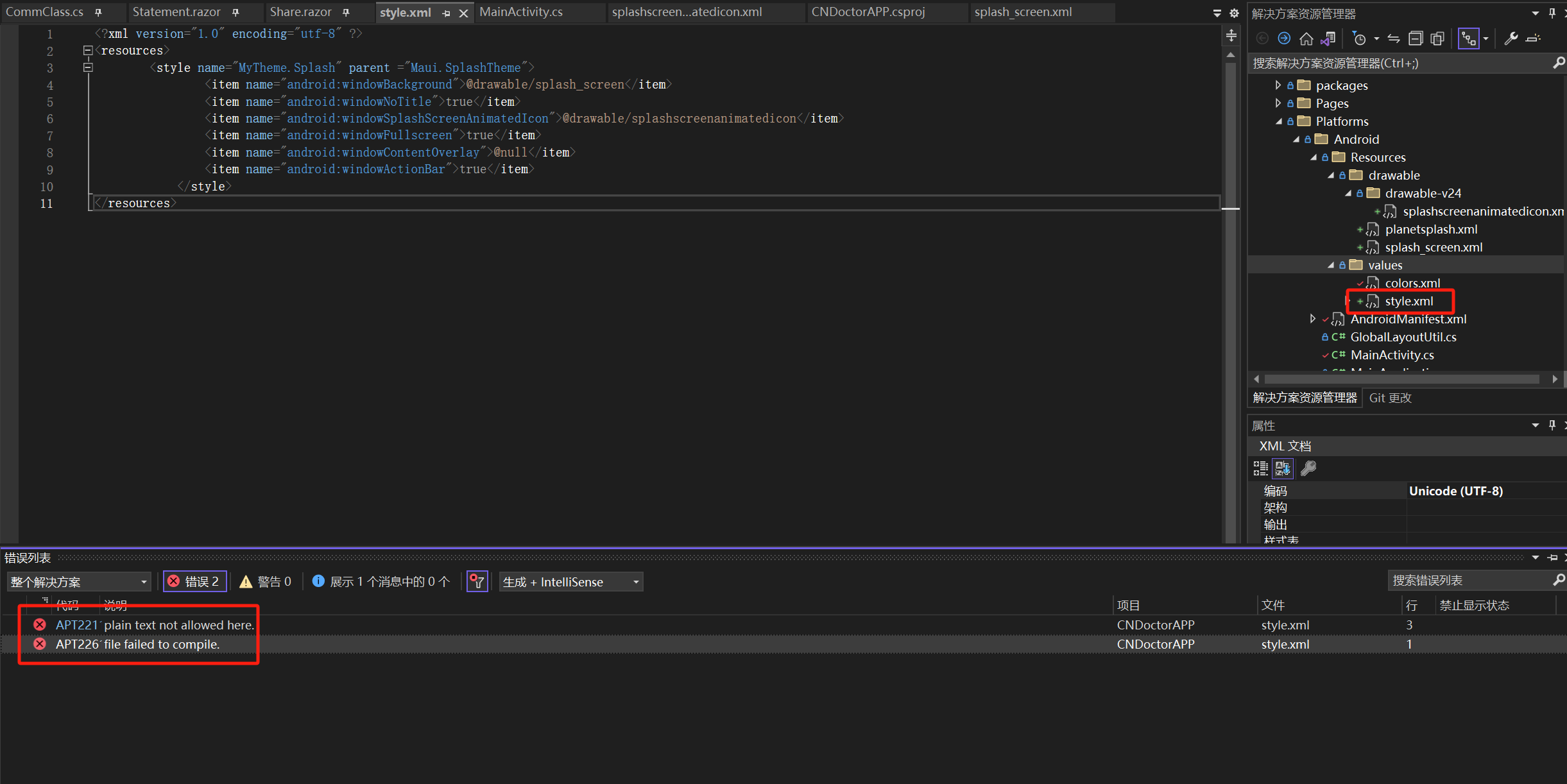1567x784 pixels.
Task: Open the pending changes filter clock icon
Action: click(x=1359, y=38)
